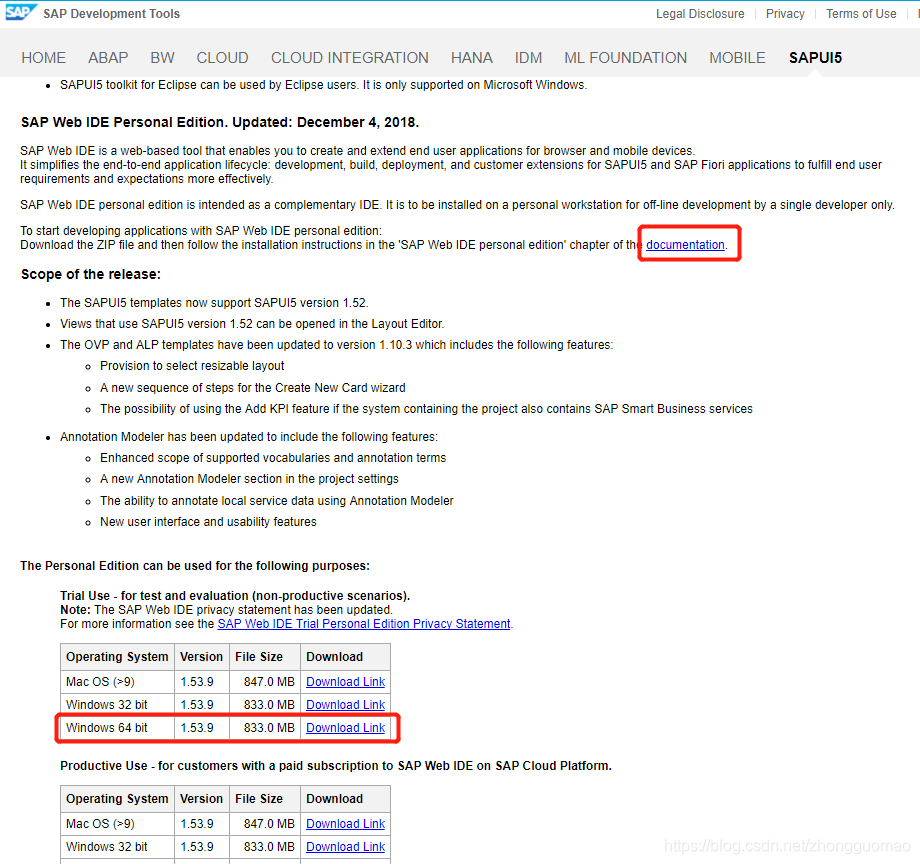
Task: Click the 'SAP Web IDE Personal Edition' heading
Action: pyautogui.click(x=220, y=122)
